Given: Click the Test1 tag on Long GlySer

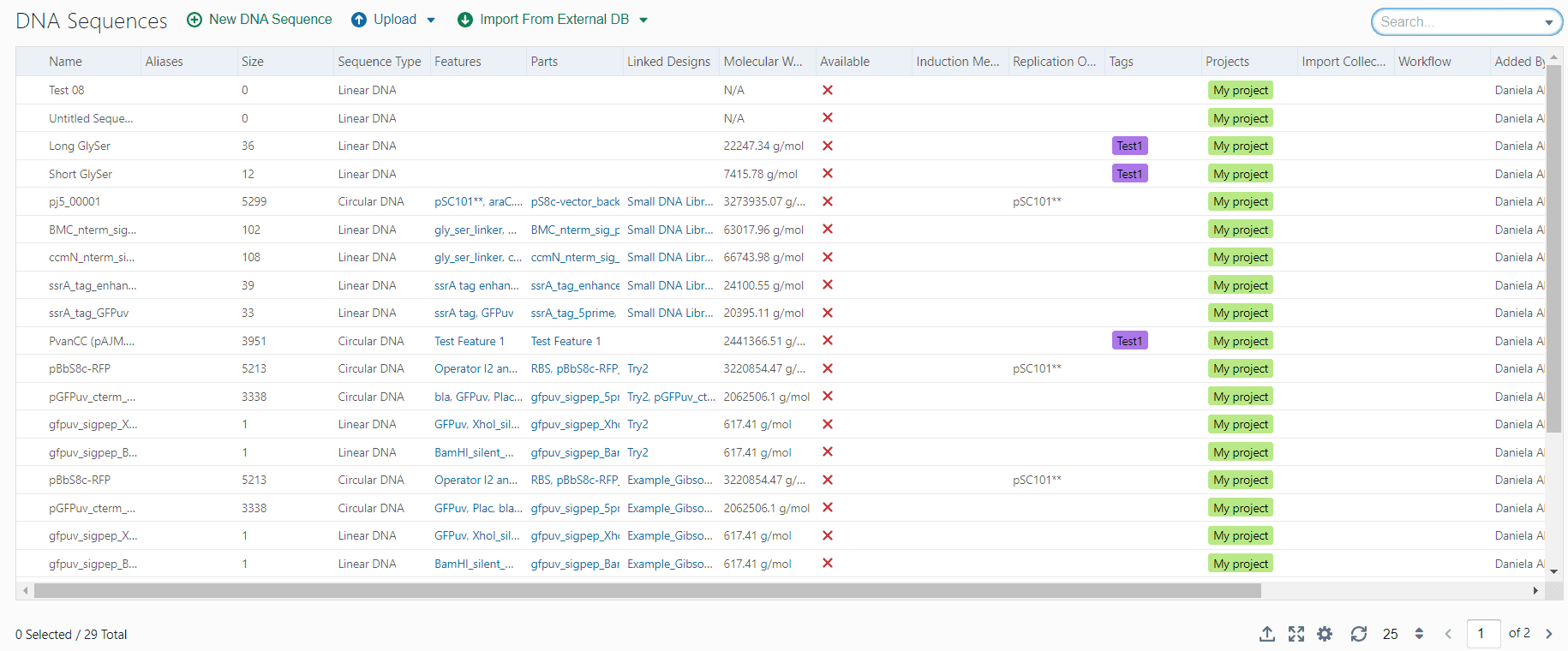Looking at the screenshot, I should tap(1129, 146).
